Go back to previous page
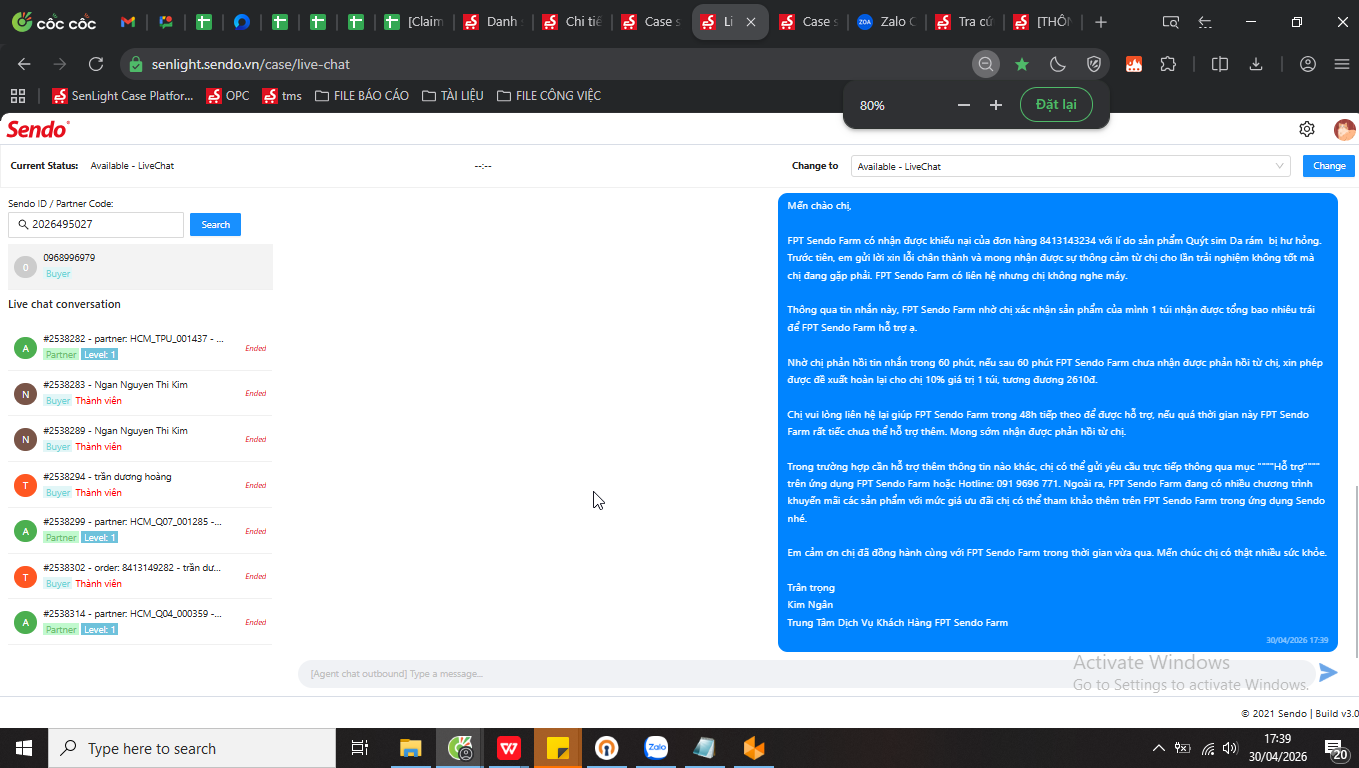Viewport: 1359px width, 768px height. [24, 64]
